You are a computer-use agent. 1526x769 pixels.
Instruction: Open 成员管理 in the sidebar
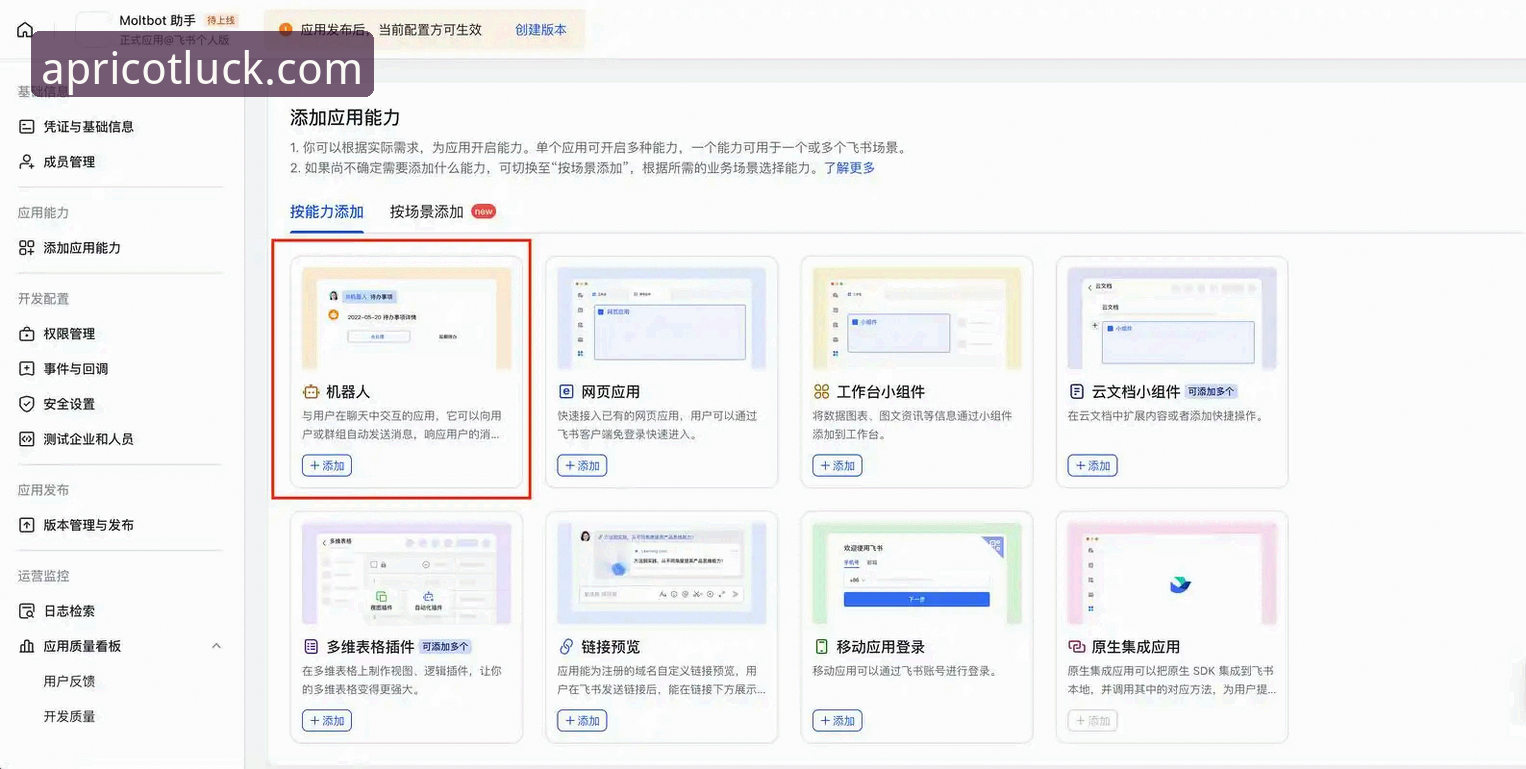coord(69,162)
